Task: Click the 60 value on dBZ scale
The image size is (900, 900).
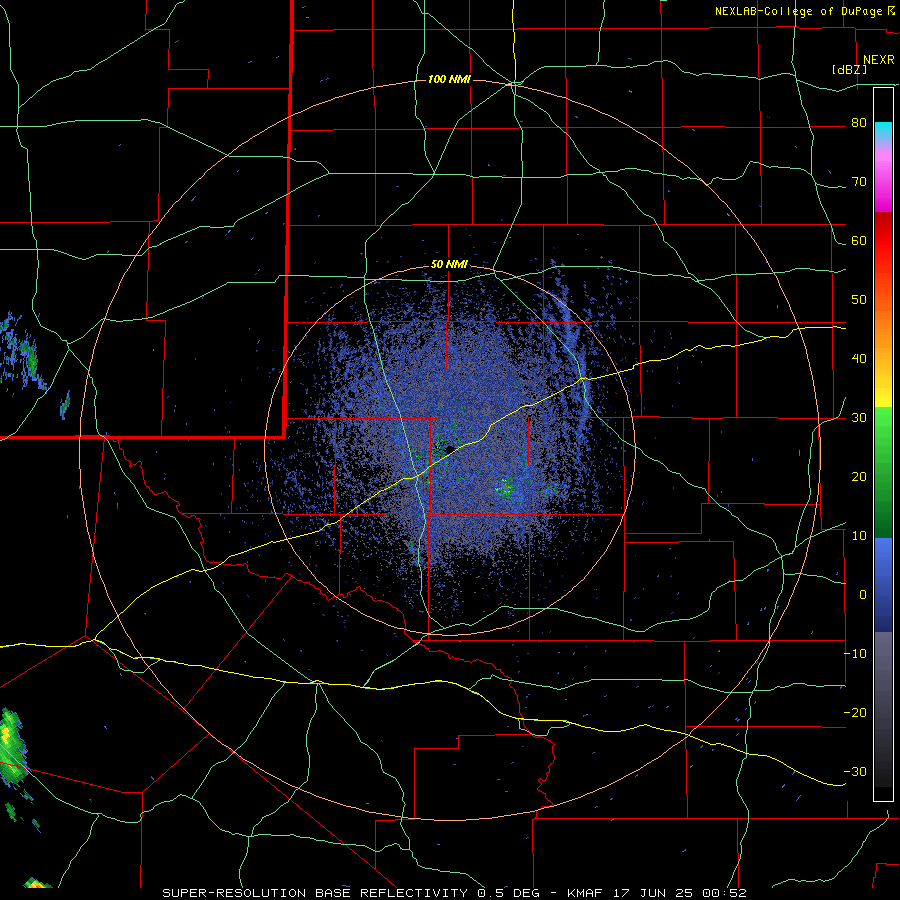Action: 859,241
